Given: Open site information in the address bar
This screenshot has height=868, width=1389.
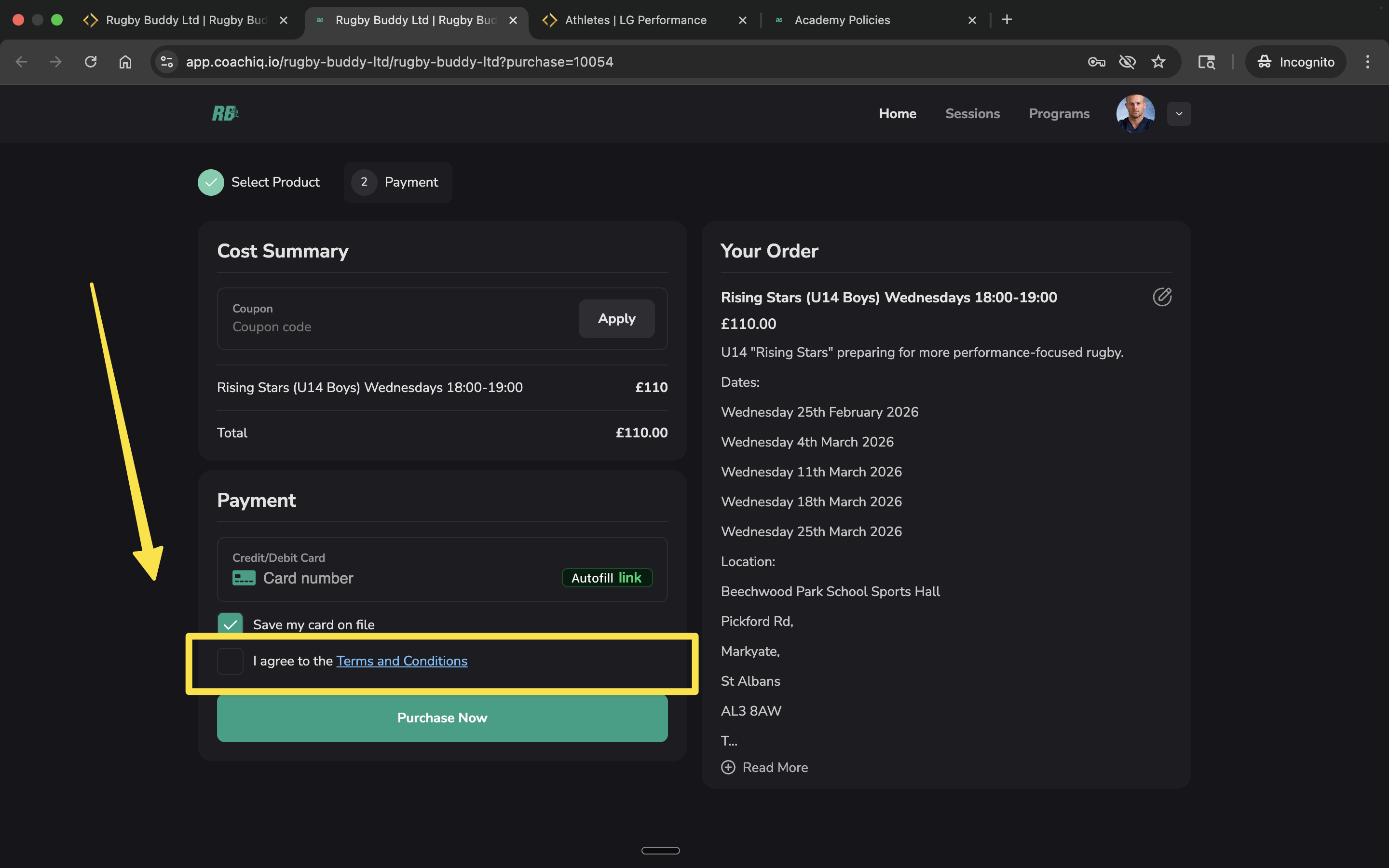Looking at the screenshot, I should [166, 61].
